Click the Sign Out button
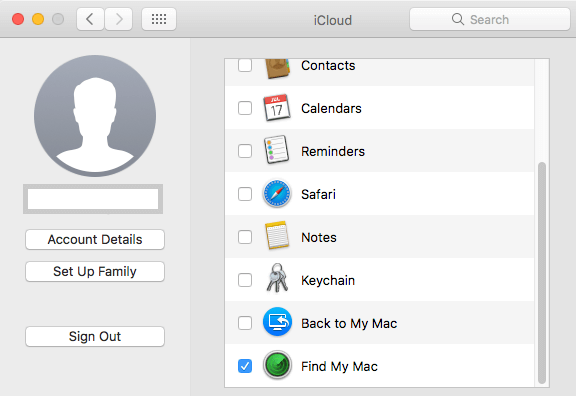Image resolution: width=576 pixels, height=396 pixels. click(x=95, y=336)
